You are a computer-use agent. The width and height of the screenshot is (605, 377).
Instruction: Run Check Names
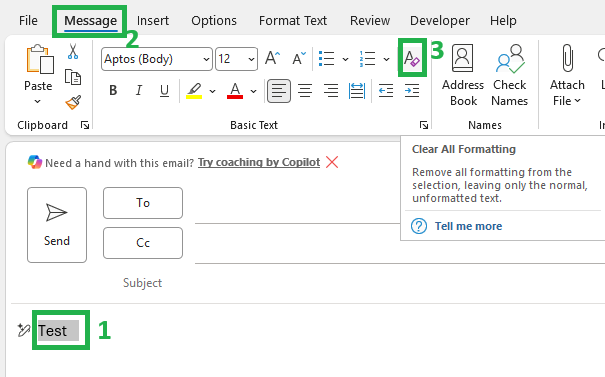tap(509, 75)
